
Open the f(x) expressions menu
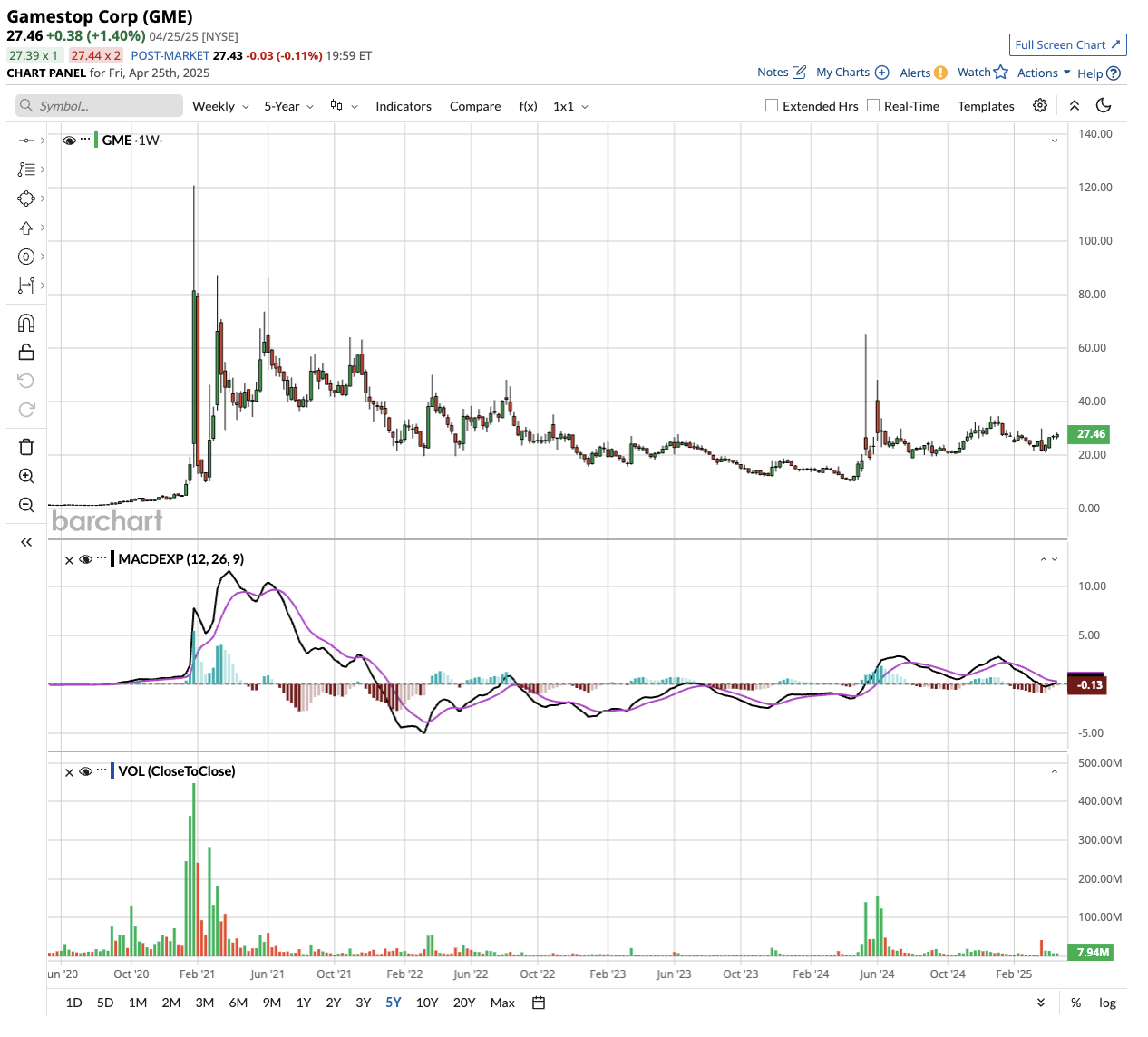[x=528, y=106]
